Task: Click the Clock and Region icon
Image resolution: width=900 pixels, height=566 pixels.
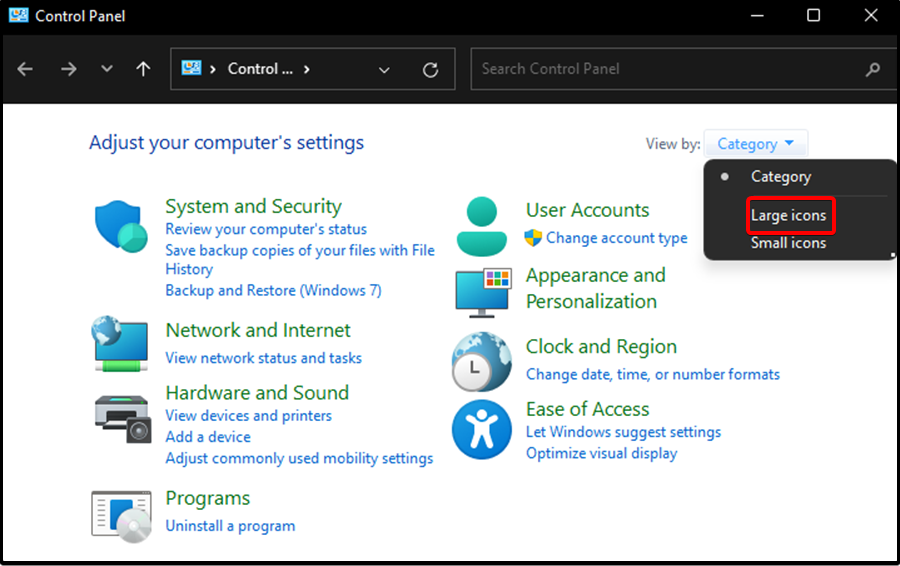Action: (x=481, y=361)
